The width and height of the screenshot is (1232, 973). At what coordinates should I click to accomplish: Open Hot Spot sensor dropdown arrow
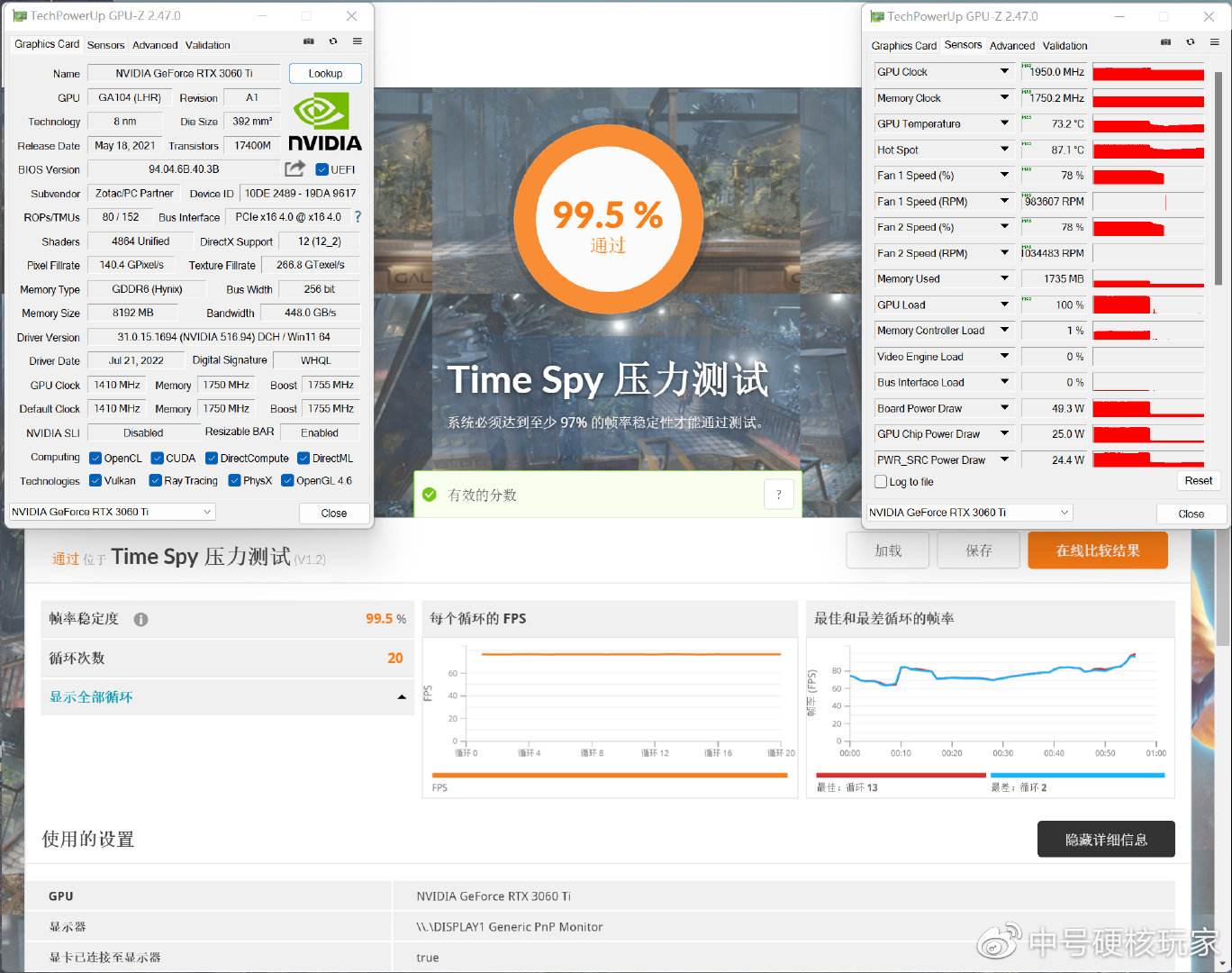tap(1004, 150)
